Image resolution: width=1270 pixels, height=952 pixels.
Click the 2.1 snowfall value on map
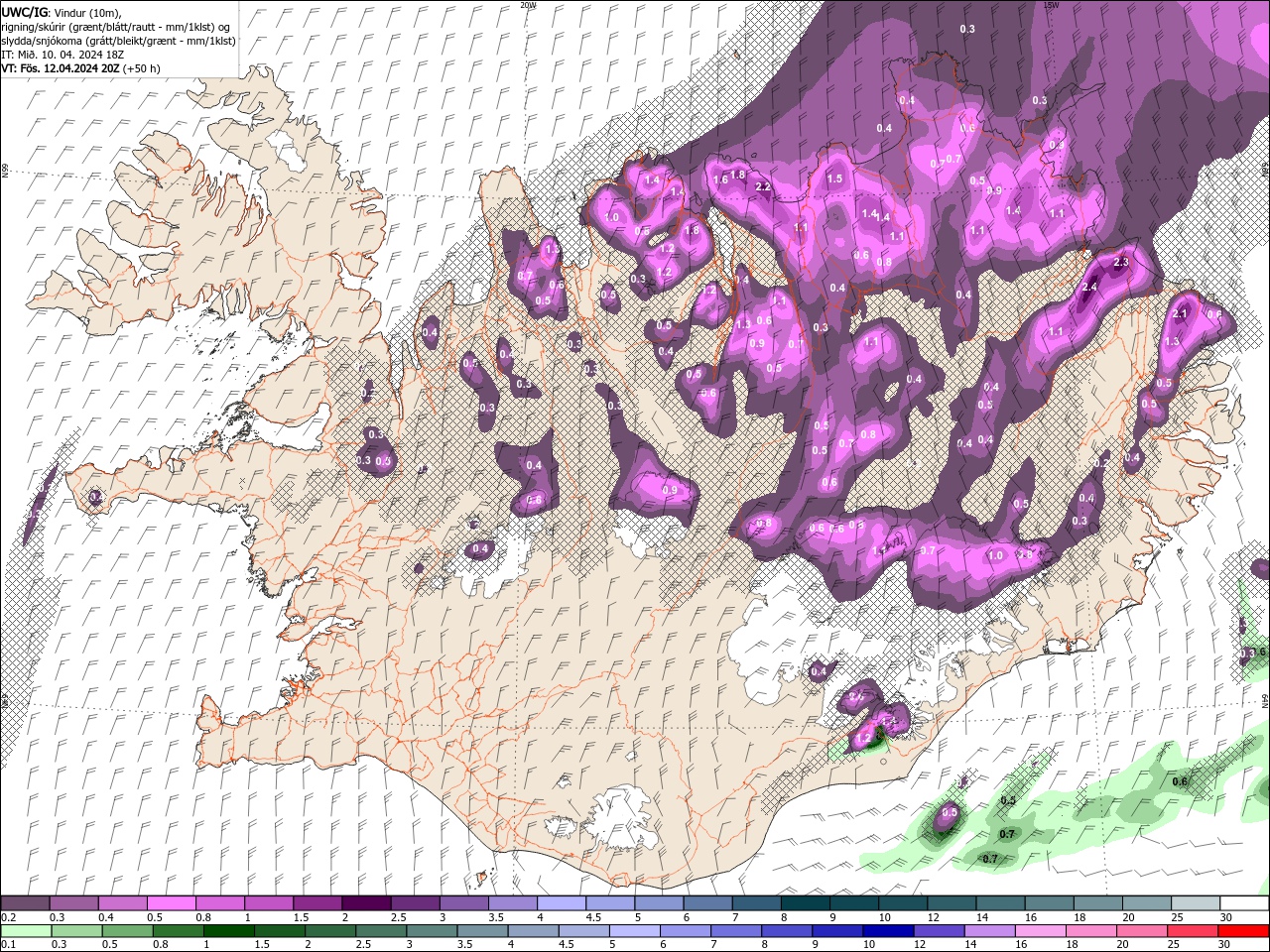(x=1180, y=313)
